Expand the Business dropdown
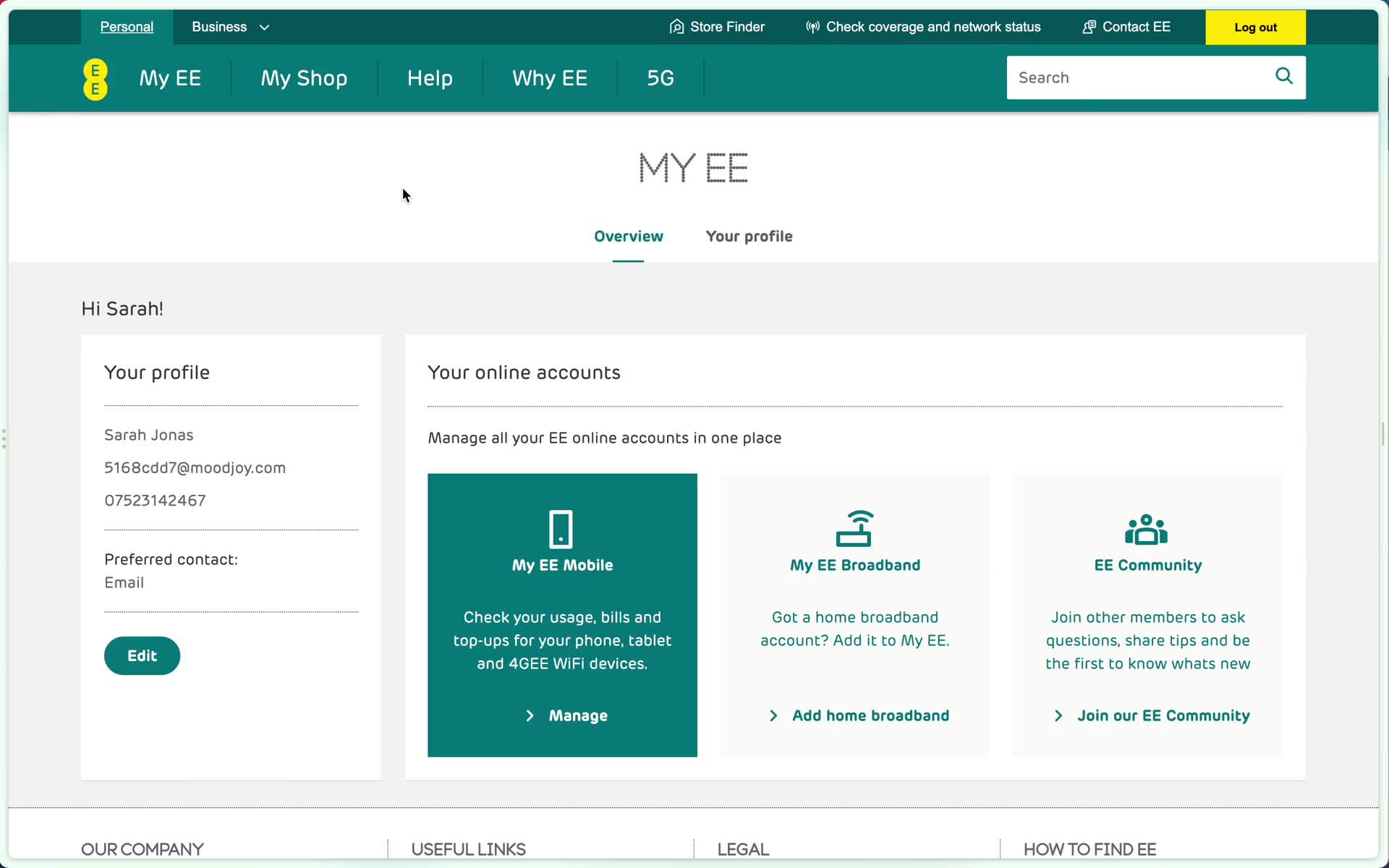 point(230,27)
